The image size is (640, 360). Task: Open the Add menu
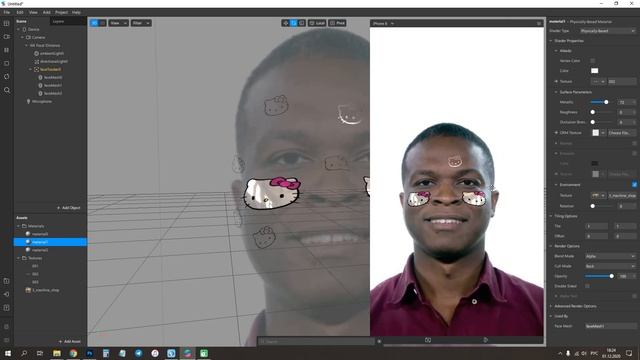[47, 12]
